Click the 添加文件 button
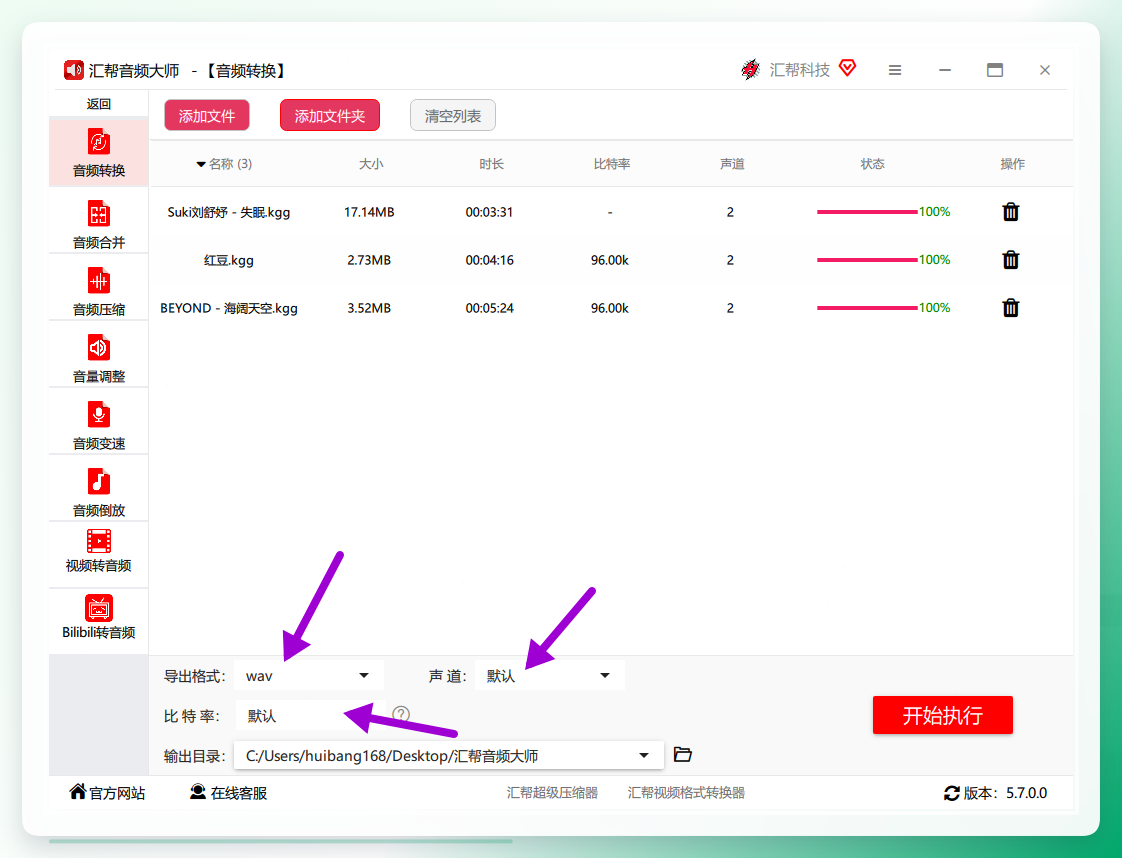The height and width of the screenshot is (858, 1122). click(207, 116)
